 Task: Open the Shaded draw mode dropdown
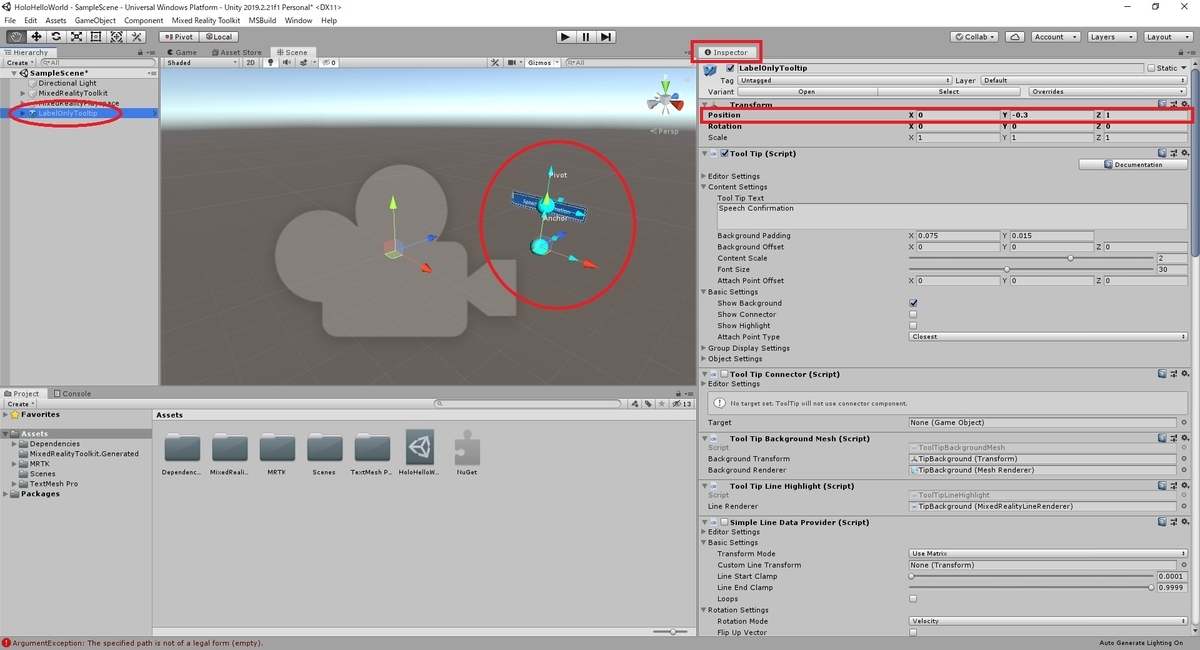(x=202, y=62)
